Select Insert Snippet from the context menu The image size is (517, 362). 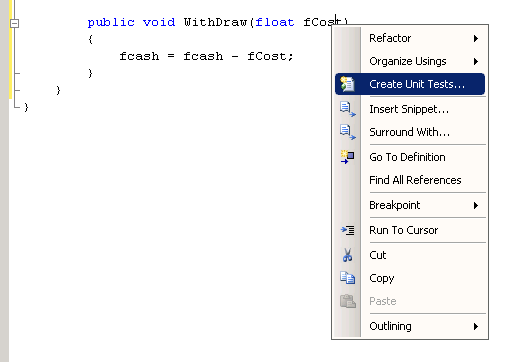click(x=409, y=109)
